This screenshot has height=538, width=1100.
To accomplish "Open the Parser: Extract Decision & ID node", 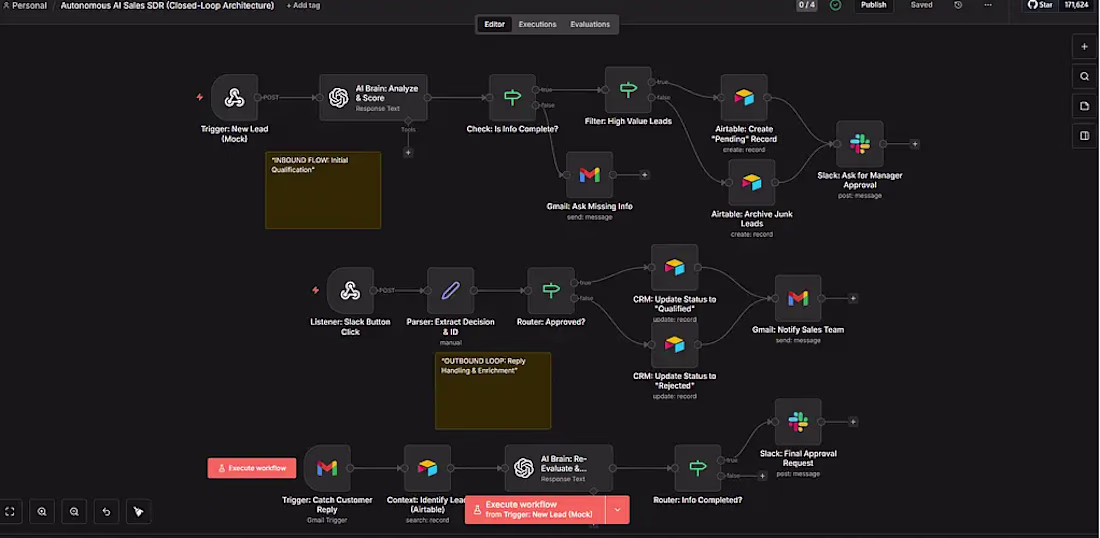I will tap(450, 290).
